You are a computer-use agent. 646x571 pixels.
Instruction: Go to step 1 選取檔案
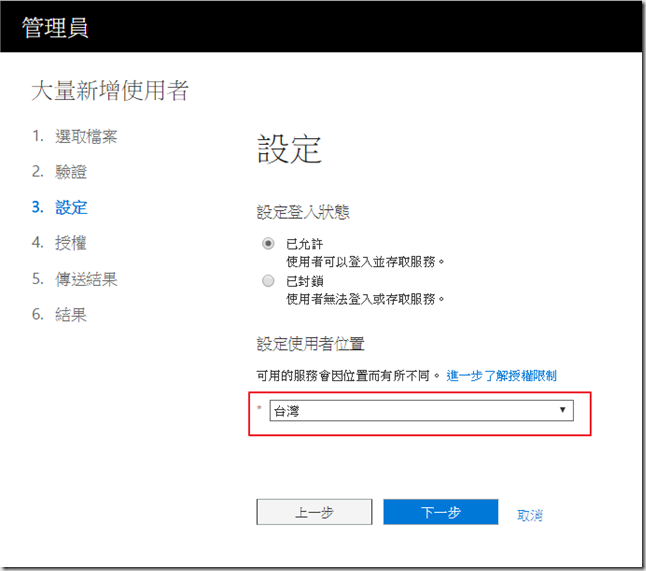92,136
